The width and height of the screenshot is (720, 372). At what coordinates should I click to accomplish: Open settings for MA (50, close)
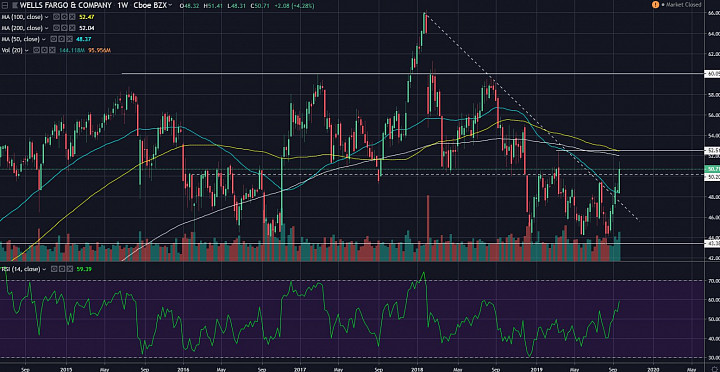pos(62,39)
